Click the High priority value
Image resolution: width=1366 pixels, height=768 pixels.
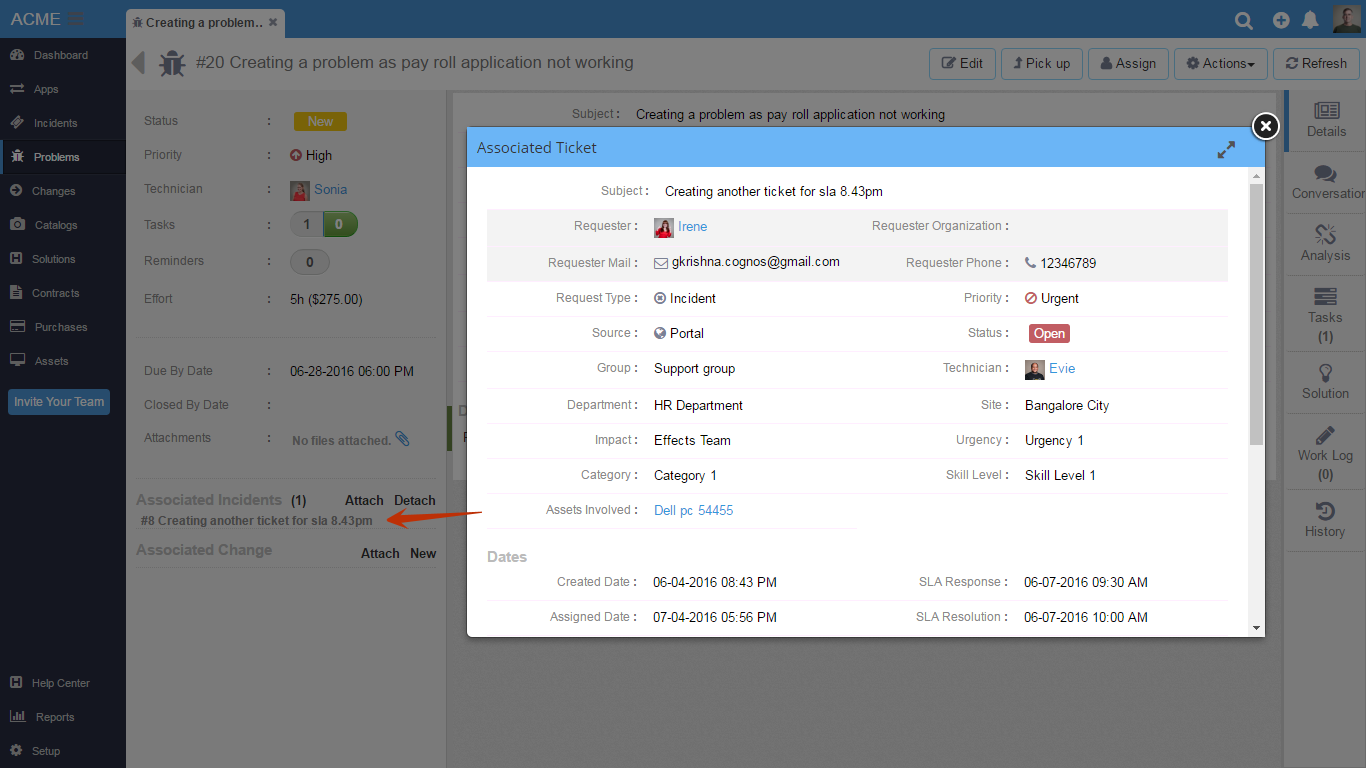311,156
